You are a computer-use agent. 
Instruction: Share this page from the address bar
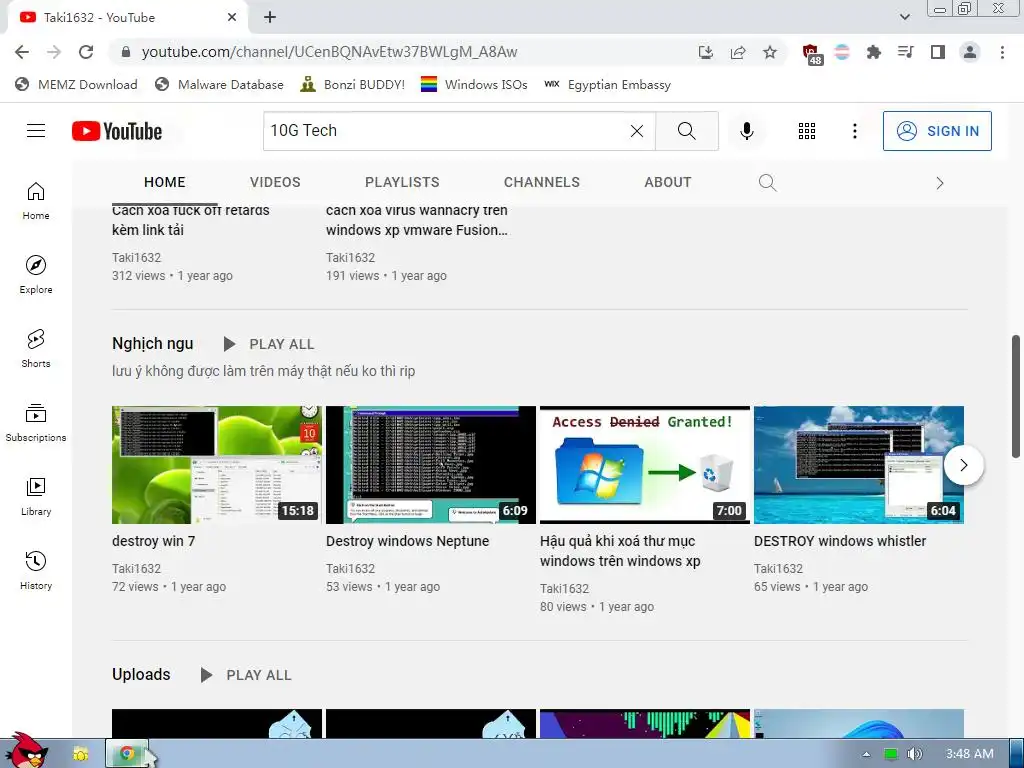click(738, 52)
